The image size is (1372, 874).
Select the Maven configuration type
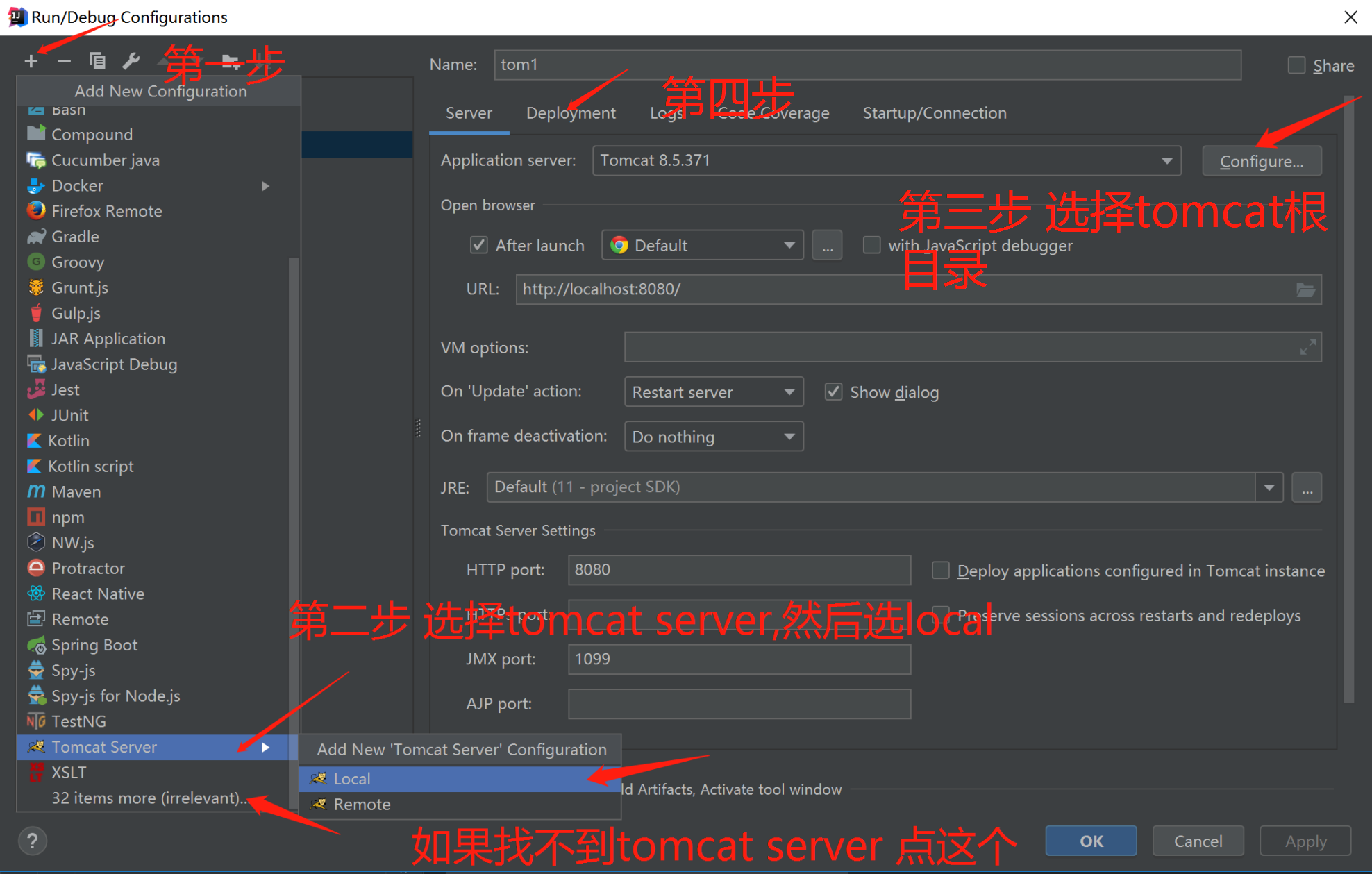[75, 491]
